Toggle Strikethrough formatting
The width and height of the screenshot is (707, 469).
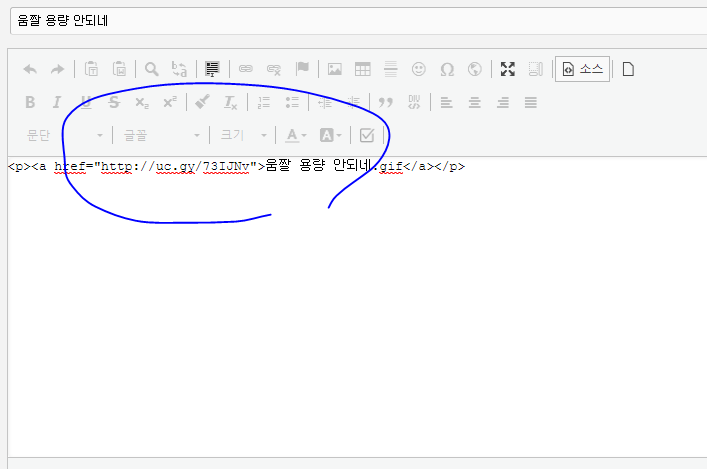point(114,102)
